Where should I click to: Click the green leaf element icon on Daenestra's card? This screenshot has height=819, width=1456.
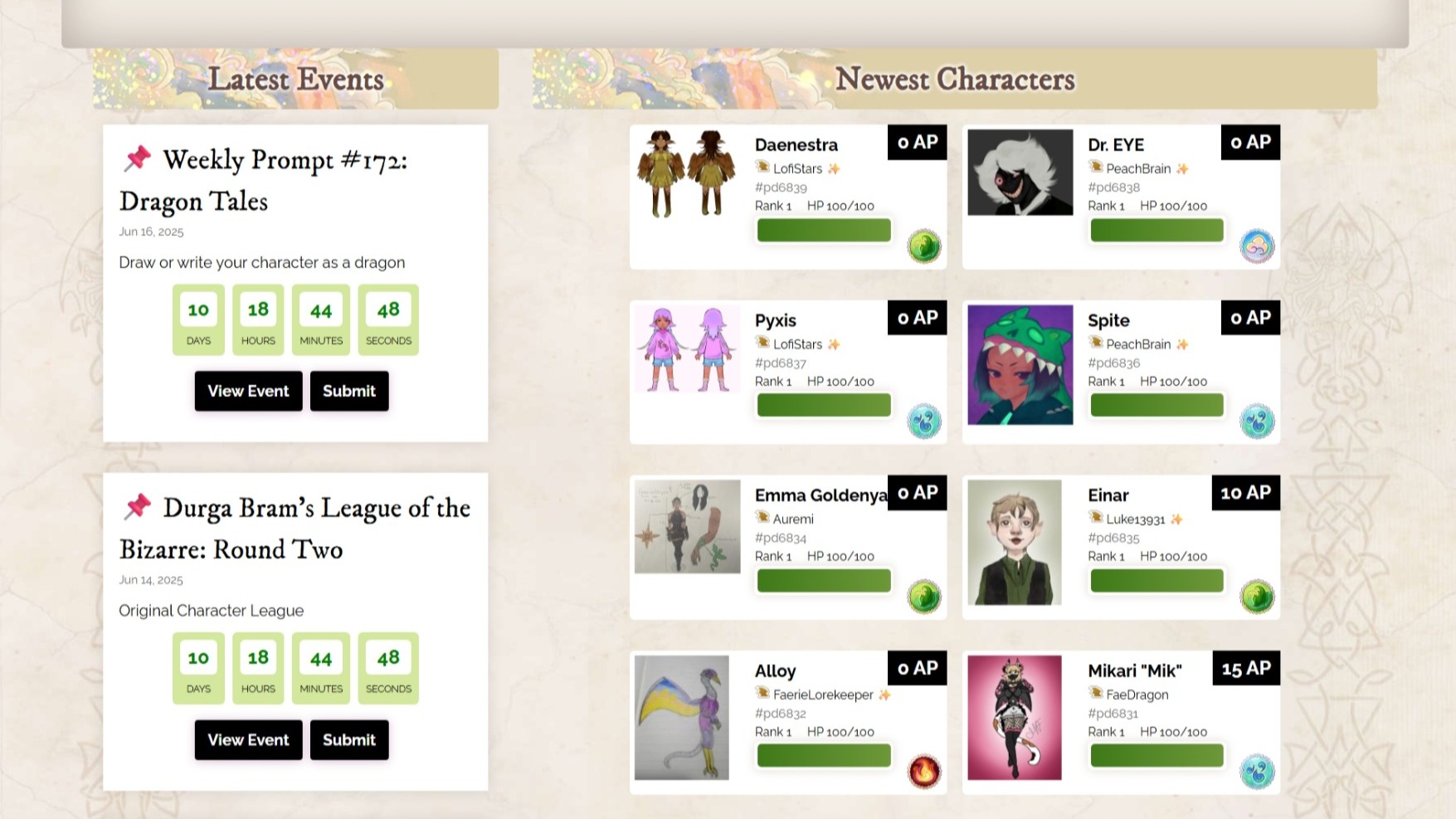(x=923, y=246)
